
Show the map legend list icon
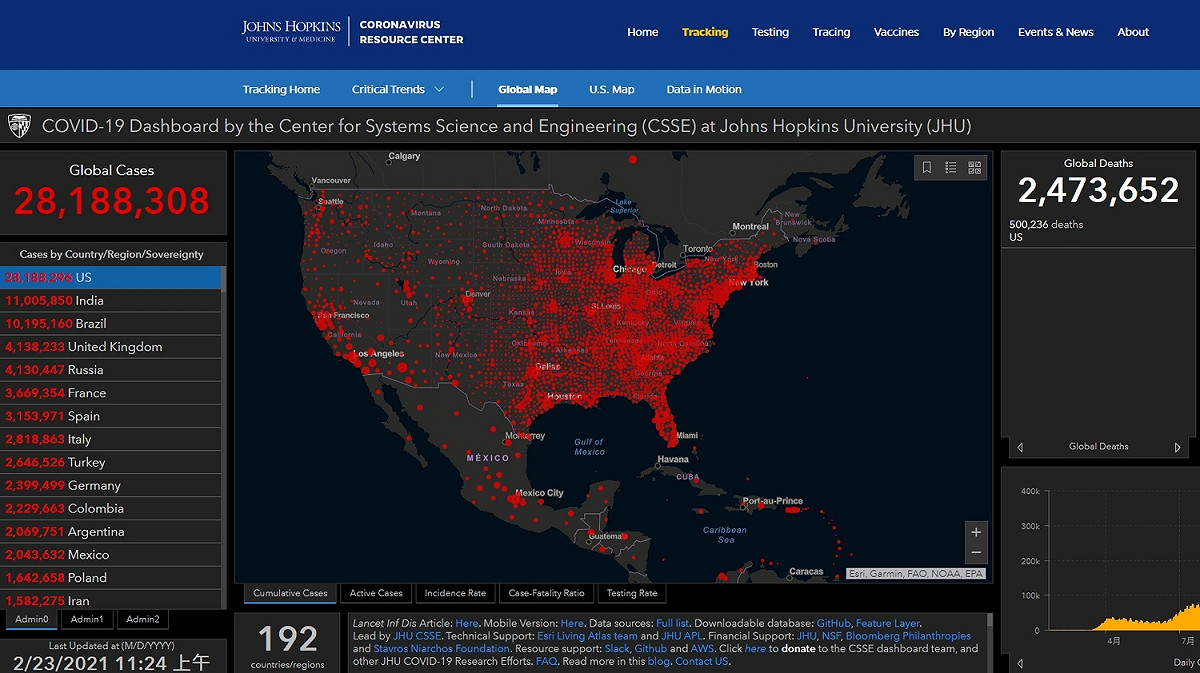point(951,167)
